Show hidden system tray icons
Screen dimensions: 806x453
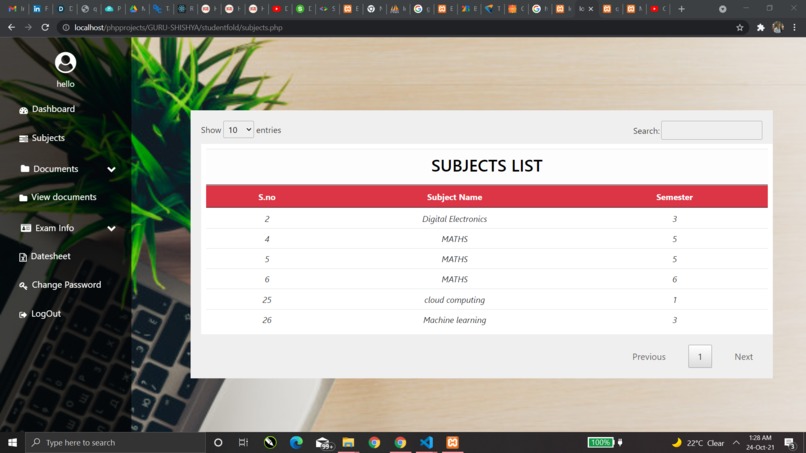tap(736, 443)
